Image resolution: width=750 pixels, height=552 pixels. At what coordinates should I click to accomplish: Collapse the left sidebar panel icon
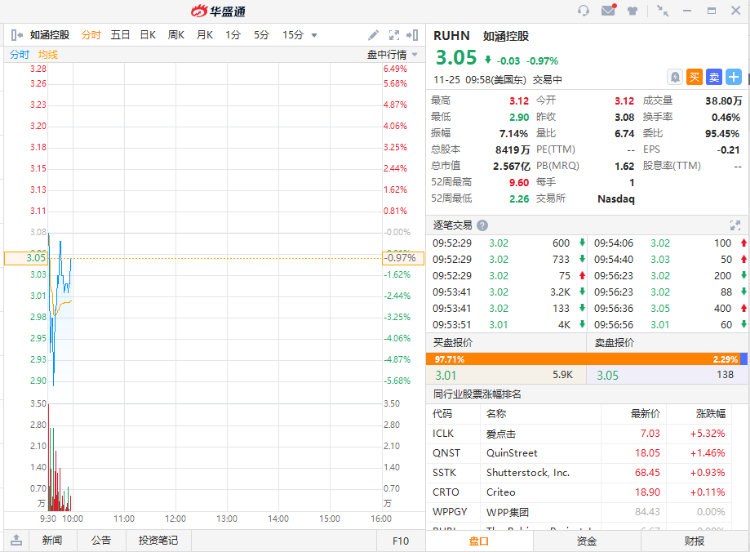pyautogui.click(x=16, y=35)
